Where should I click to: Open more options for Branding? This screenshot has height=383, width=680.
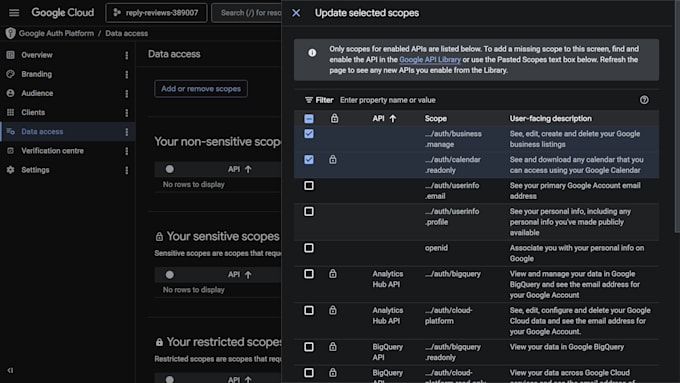pyautogui.click(x=127, y=75)
